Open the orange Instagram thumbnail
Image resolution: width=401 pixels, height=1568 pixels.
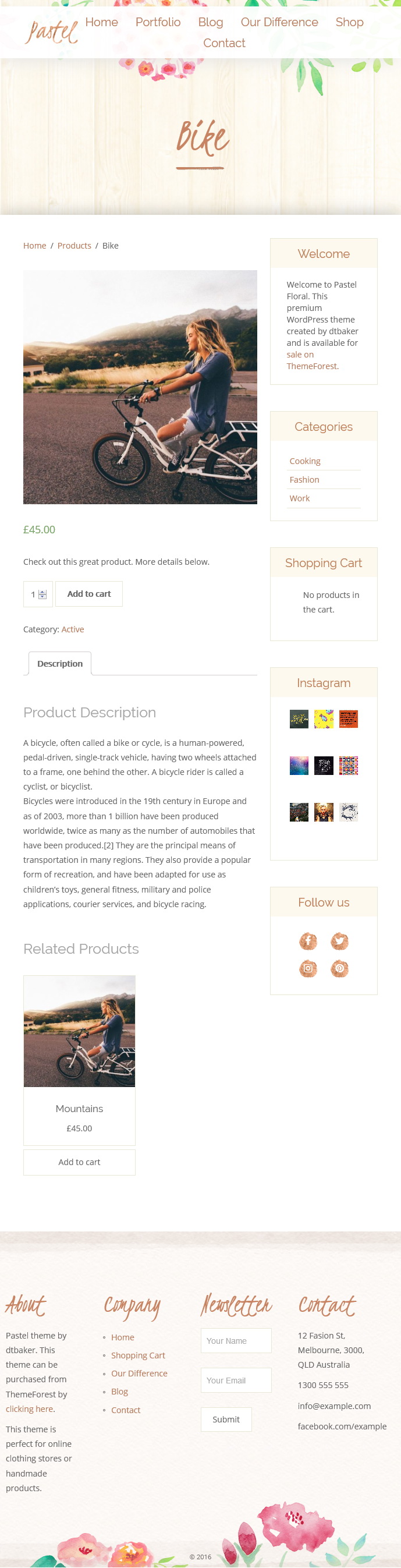coord(348,719)
